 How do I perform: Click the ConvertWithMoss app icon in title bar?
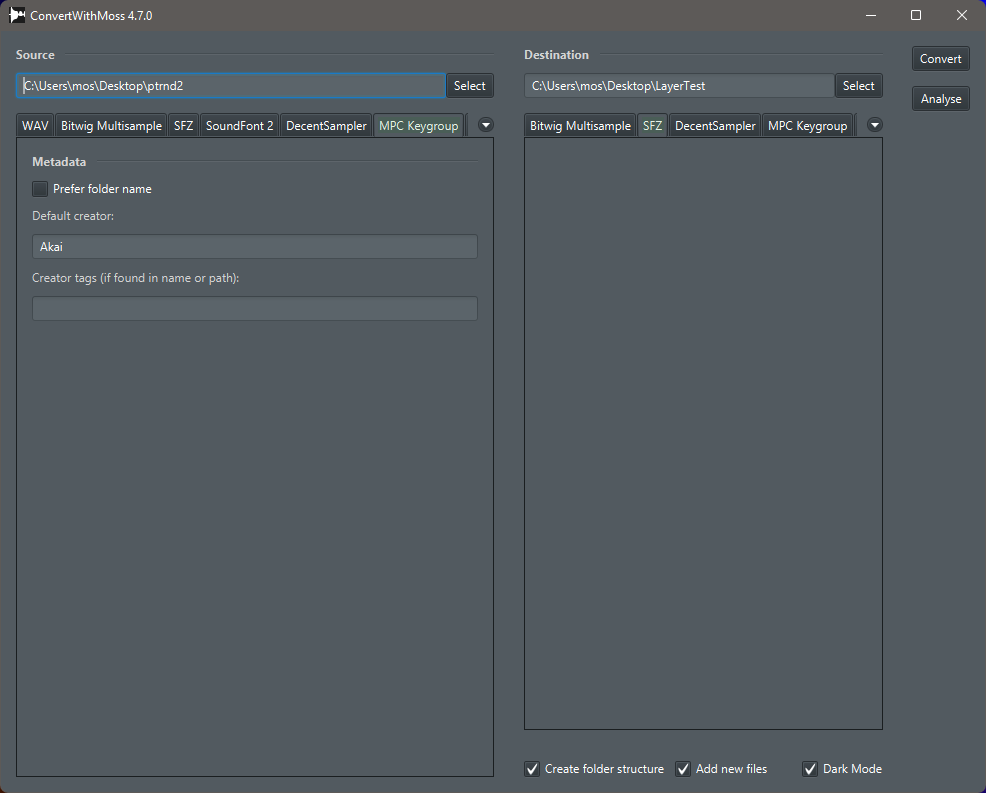tap(17, 15)
